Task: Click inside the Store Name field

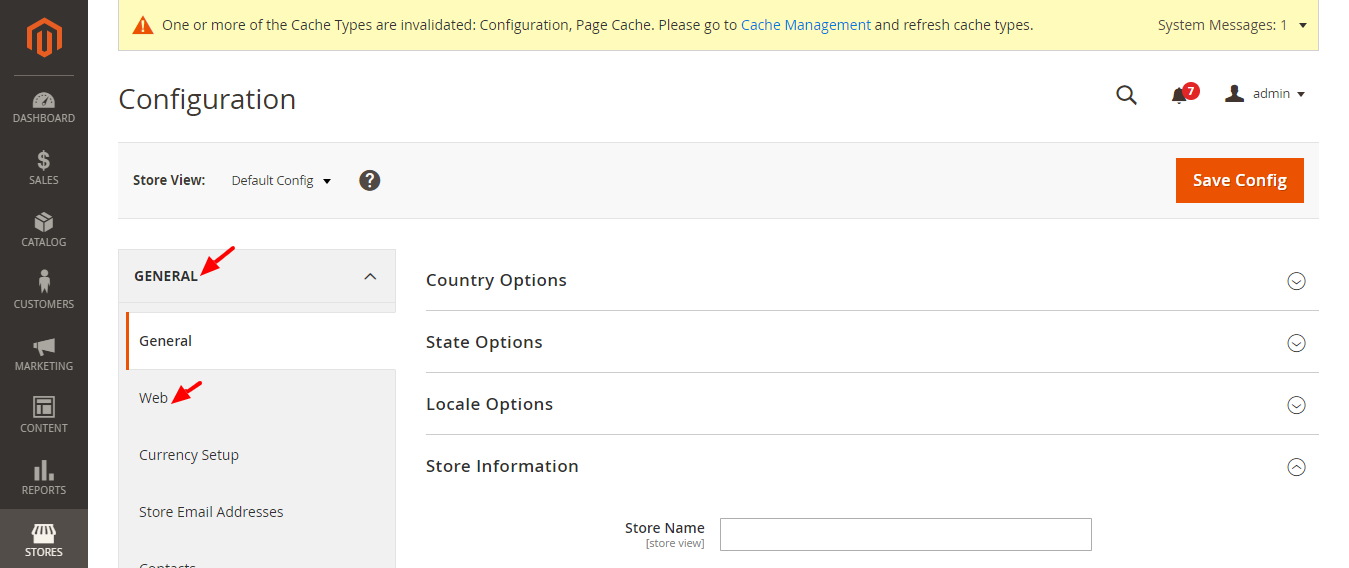Action: (x=905, y=534)
